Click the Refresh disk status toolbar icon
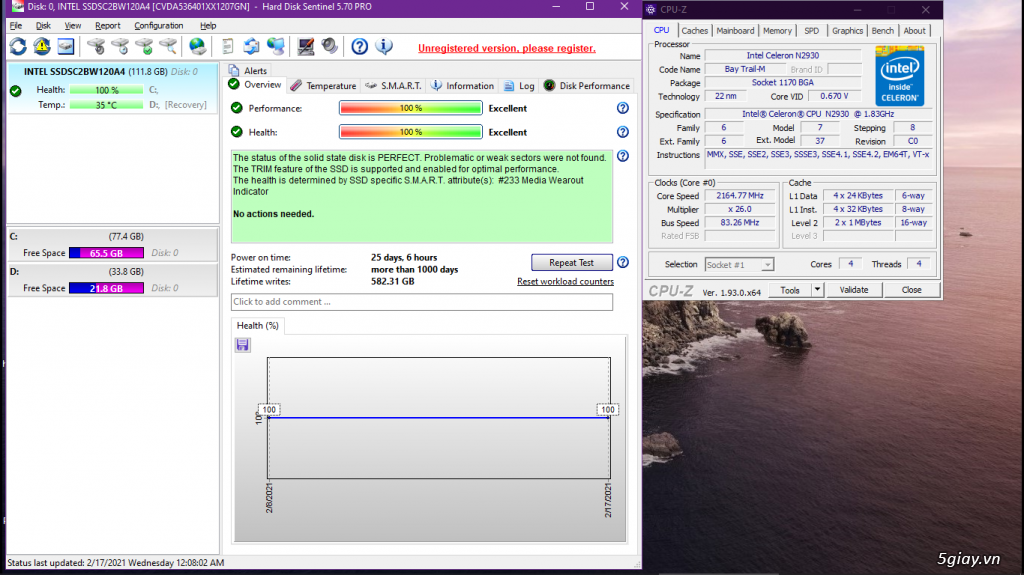 tap(18, 46)
